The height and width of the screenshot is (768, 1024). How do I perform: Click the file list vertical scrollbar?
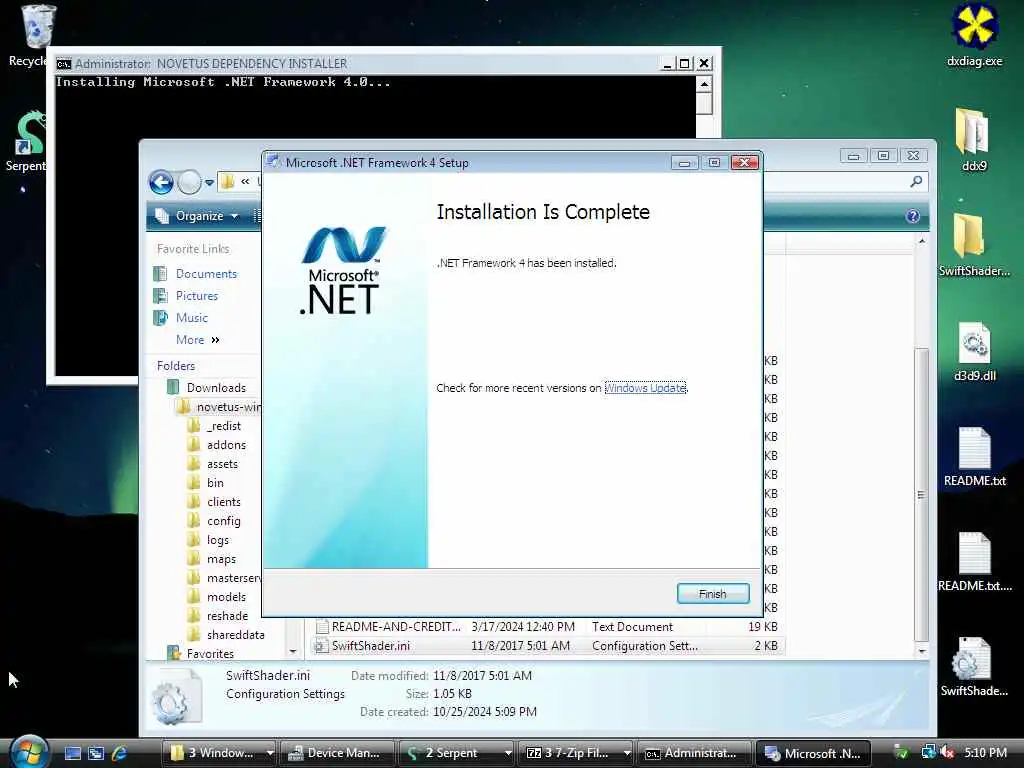[x=921, y=494]
